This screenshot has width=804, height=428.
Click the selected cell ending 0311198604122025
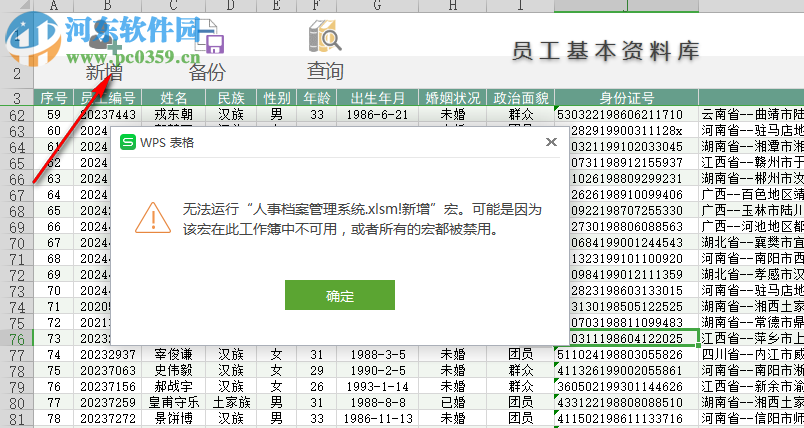pyautogui.click(x=634, y=338)
